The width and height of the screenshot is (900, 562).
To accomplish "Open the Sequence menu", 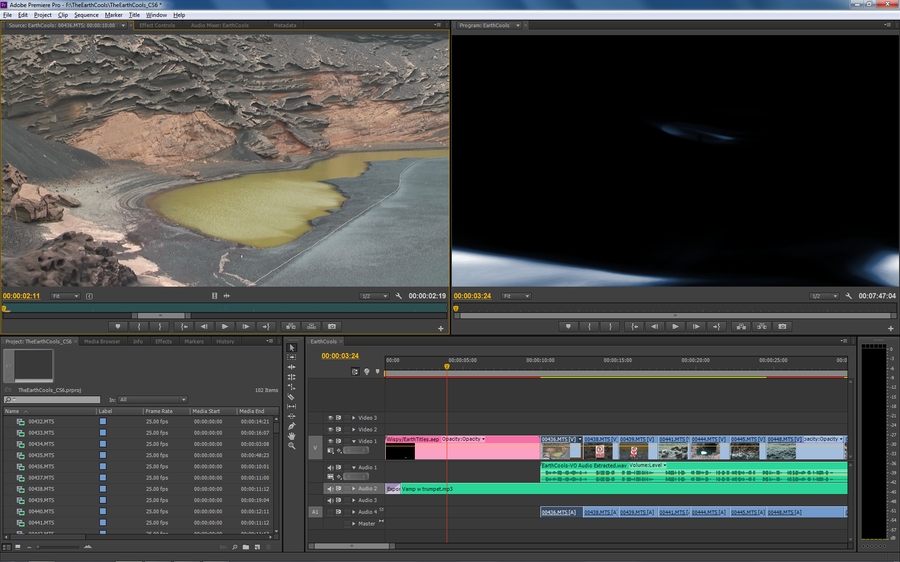I will [86, 15].
